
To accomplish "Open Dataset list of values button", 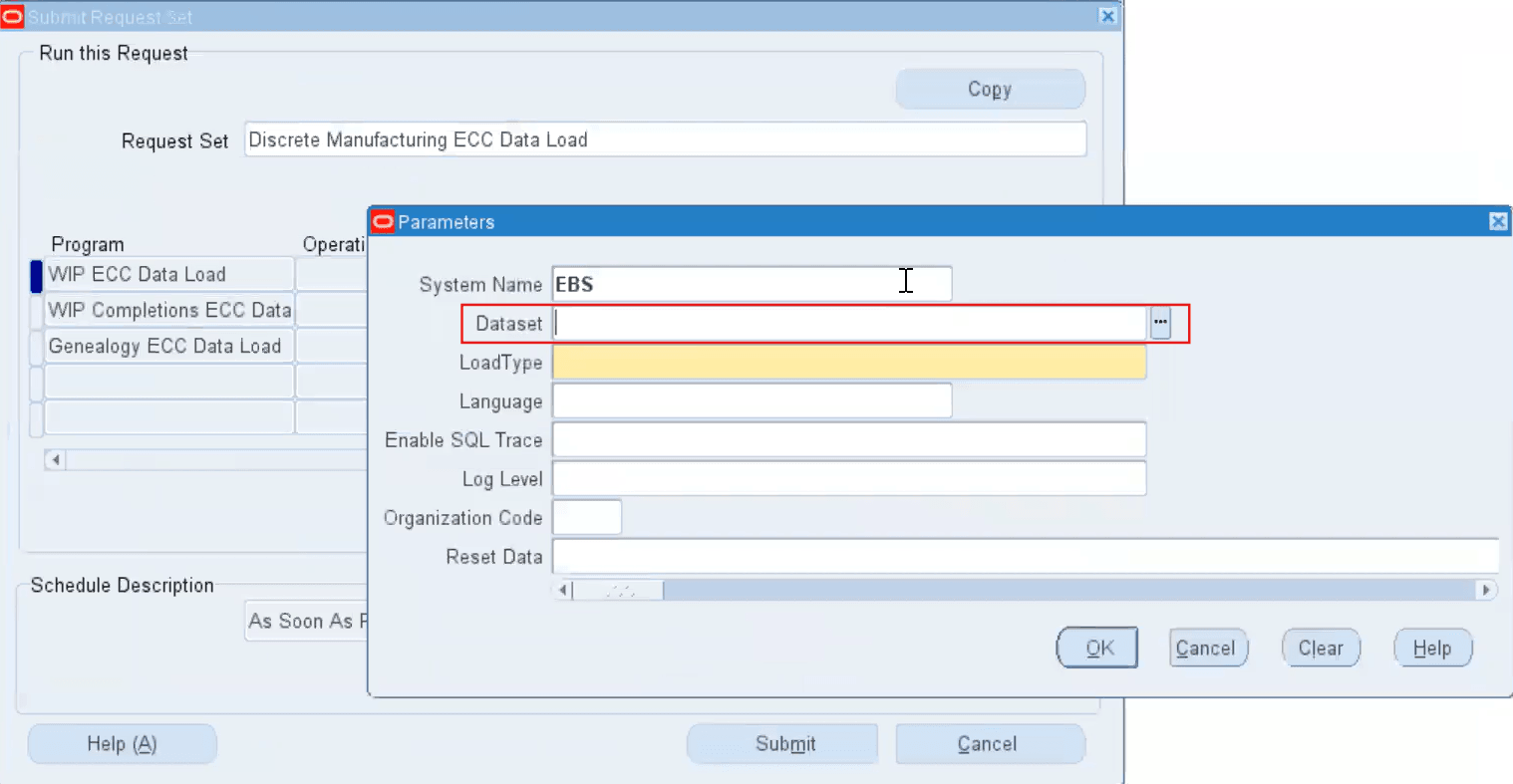I will click(1160, 323).
